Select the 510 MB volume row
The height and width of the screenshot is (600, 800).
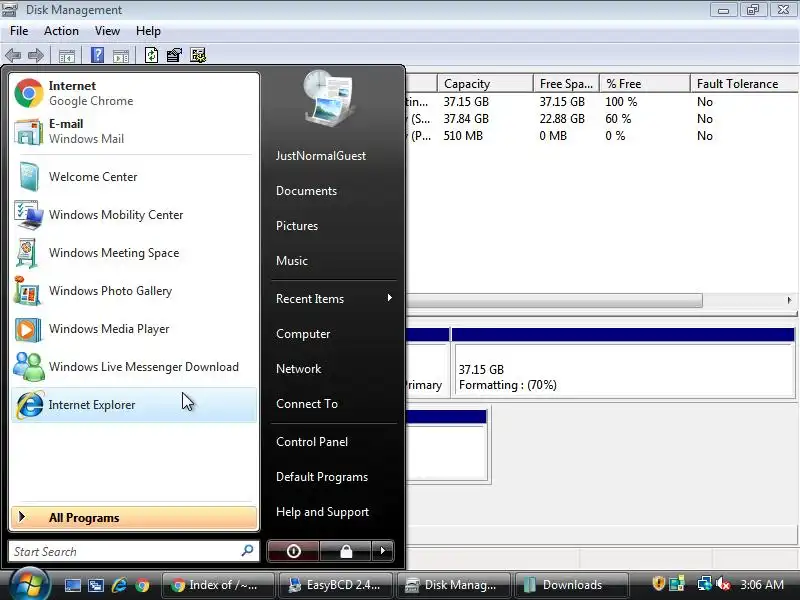[602, 136]
